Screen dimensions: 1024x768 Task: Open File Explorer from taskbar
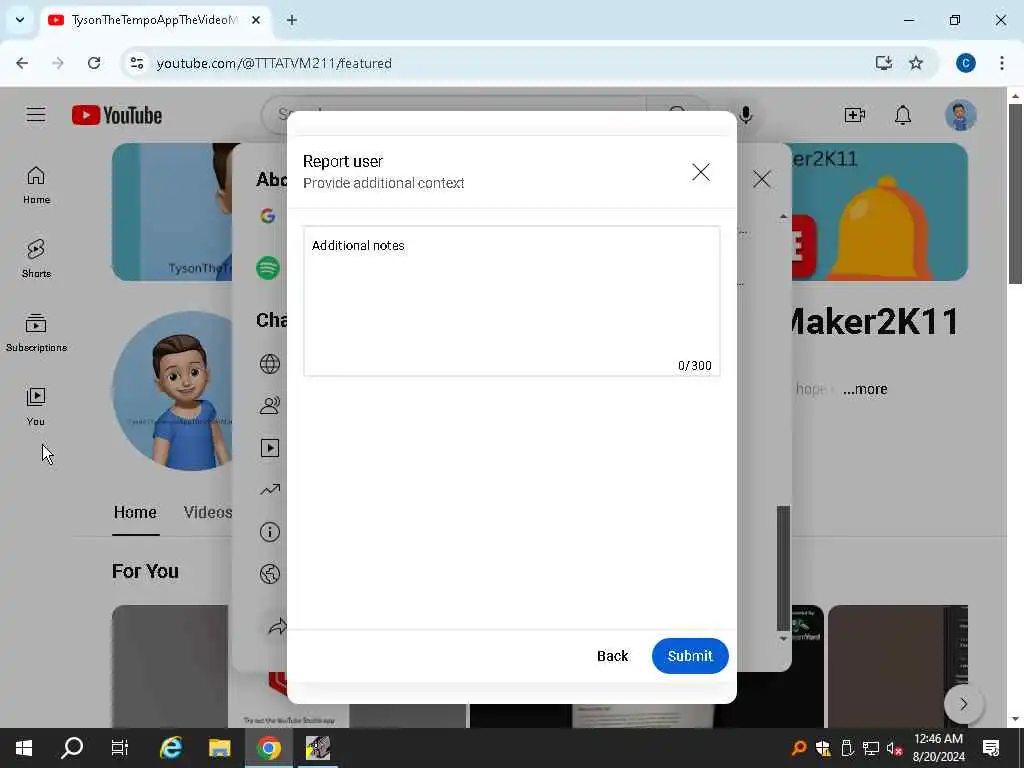click(219, 748)
